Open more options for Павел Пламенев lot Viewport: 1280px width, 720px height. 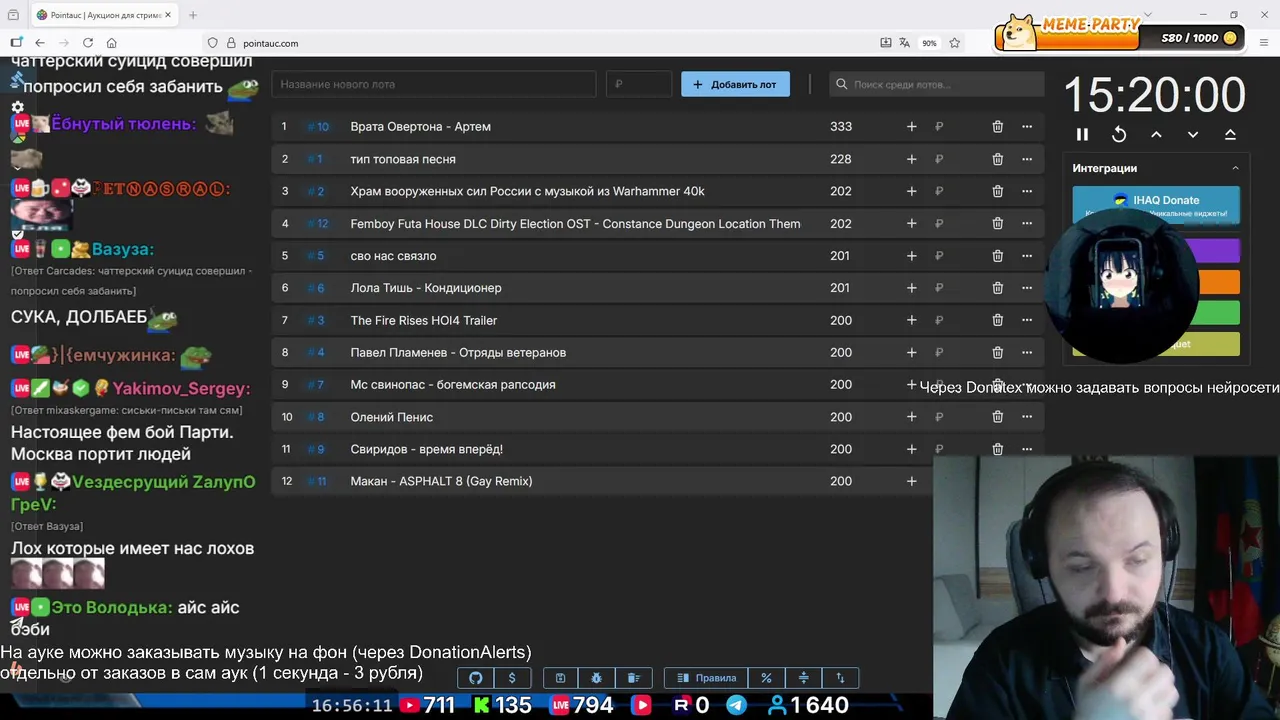[x=1027, y=352]
